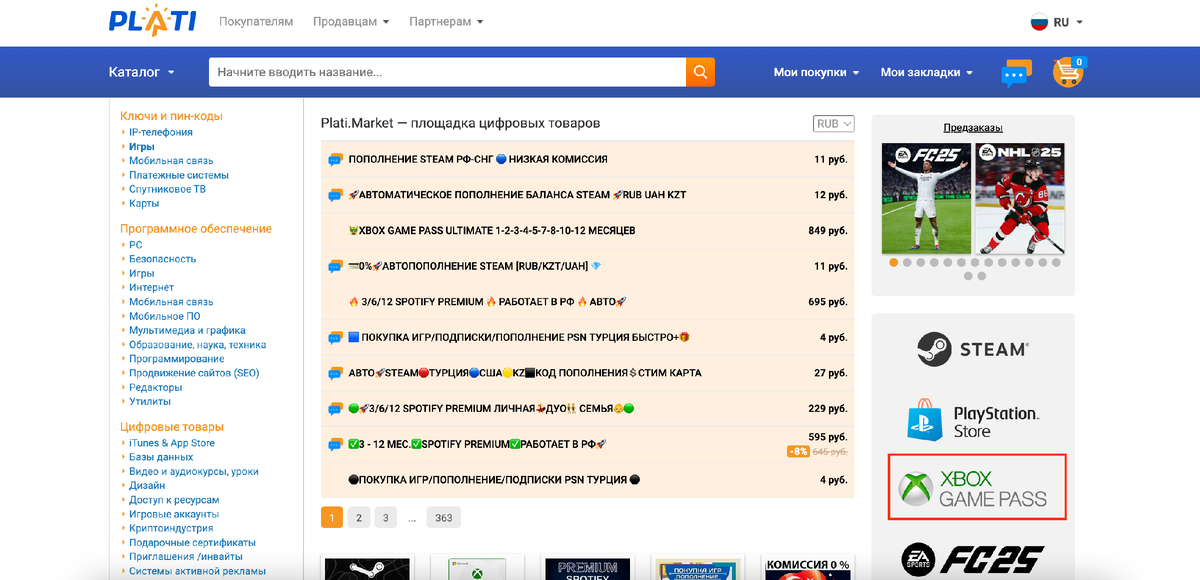Open the PlayStation Store banner

pos(972,421)
